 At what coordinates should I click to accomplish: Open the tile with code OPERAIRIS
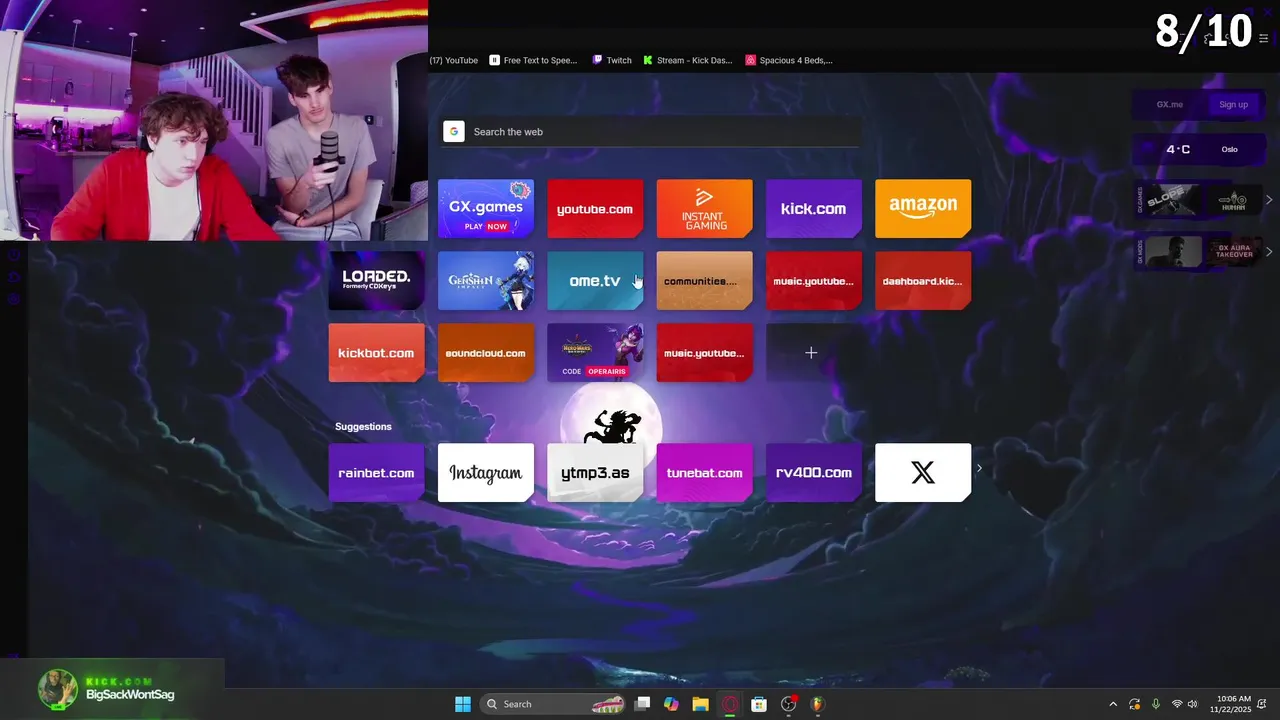coord(595,353)
